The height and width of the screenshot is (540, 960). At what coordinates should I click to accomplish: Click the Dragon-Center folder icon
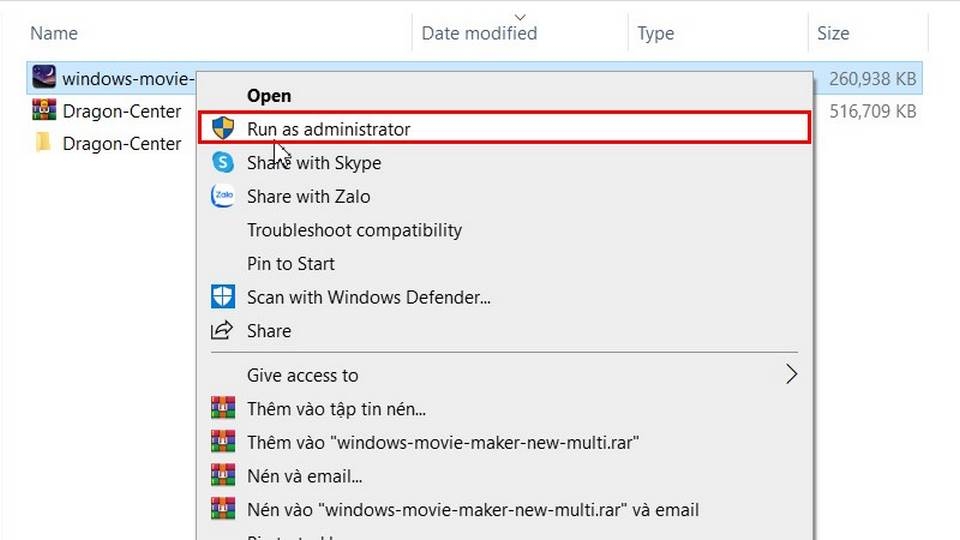(43, 143)
